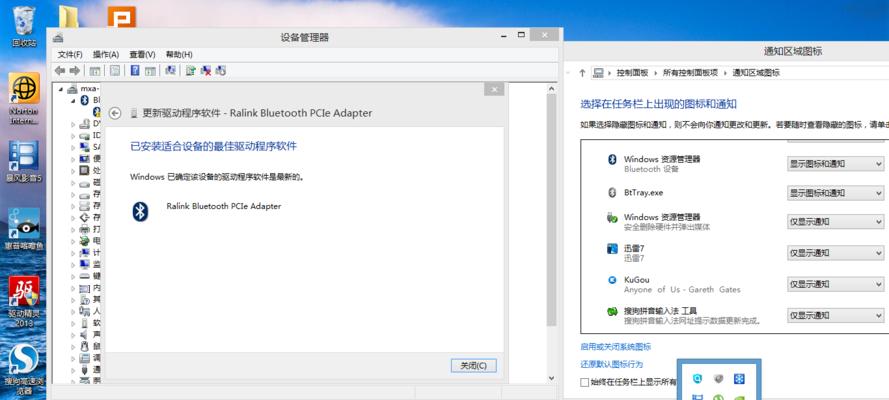Open the Recycle Bin desktop icon
This screenshot has height=400, width=889.
pyautogui.click(x=24, y=25)
